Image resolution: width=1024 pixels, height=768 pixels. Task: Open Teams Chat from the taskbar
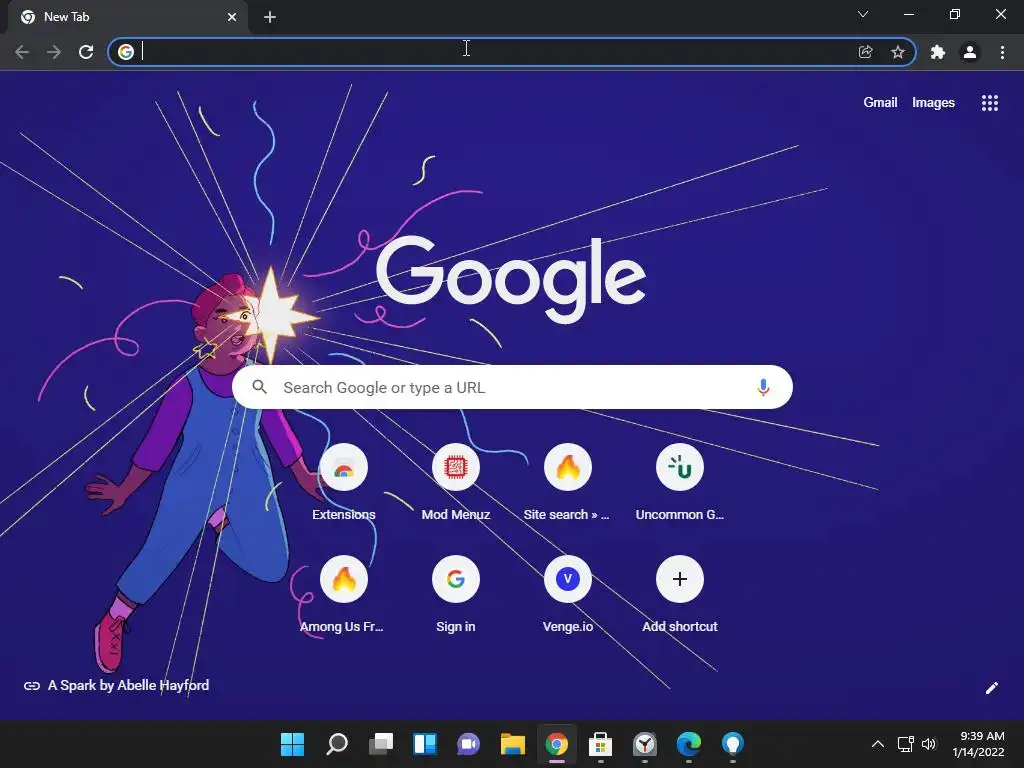(x=468, y=744)
